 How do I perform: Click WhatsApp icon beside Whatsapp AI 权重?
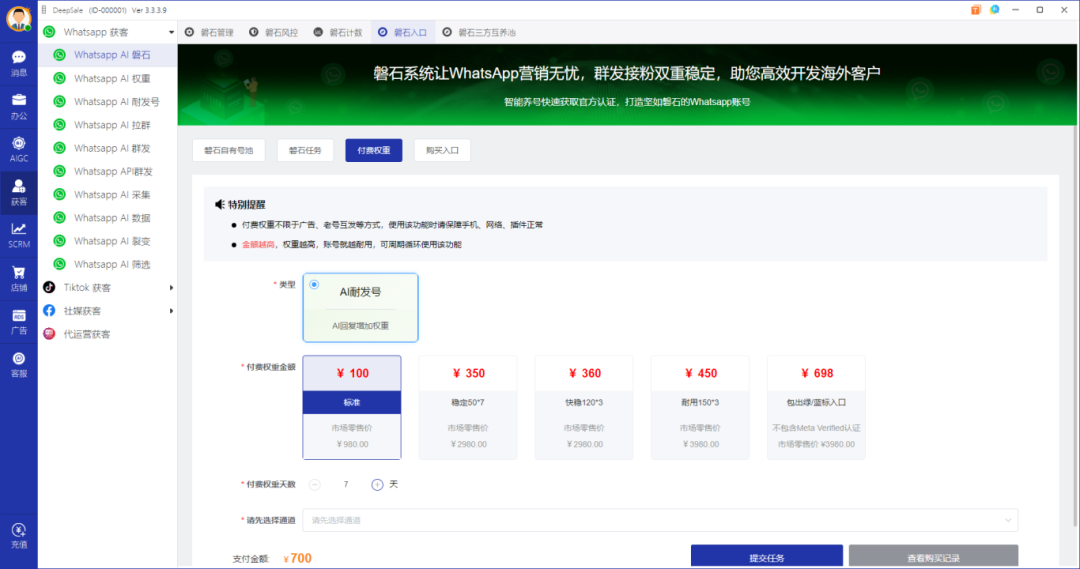click(60, 79)
